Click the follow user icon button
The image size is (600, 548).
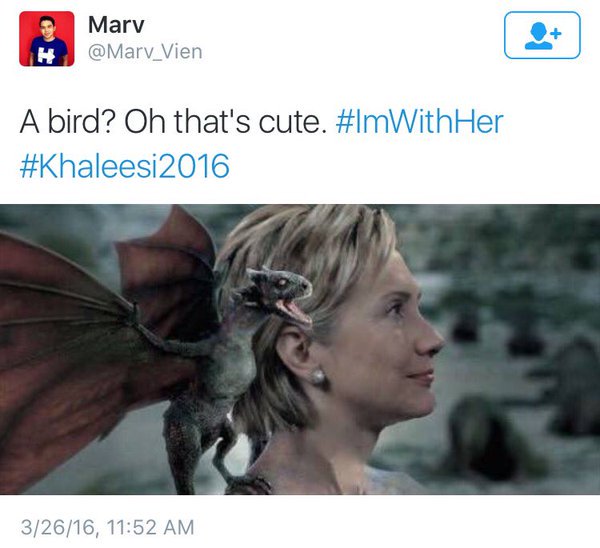pyautogui.click(x=542, y=35)
